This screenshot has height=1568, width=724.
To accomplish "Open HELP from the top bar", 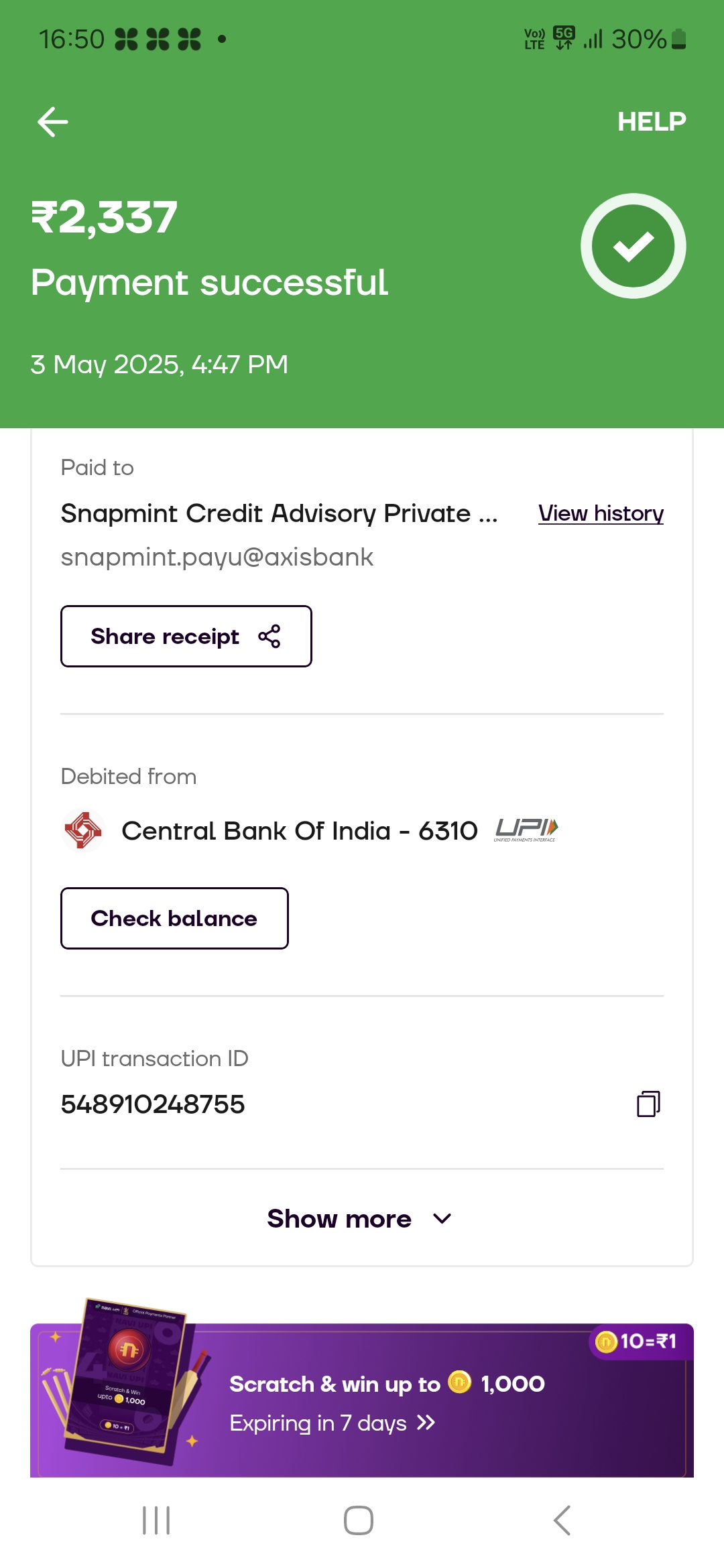I will (x=651, y=122).
